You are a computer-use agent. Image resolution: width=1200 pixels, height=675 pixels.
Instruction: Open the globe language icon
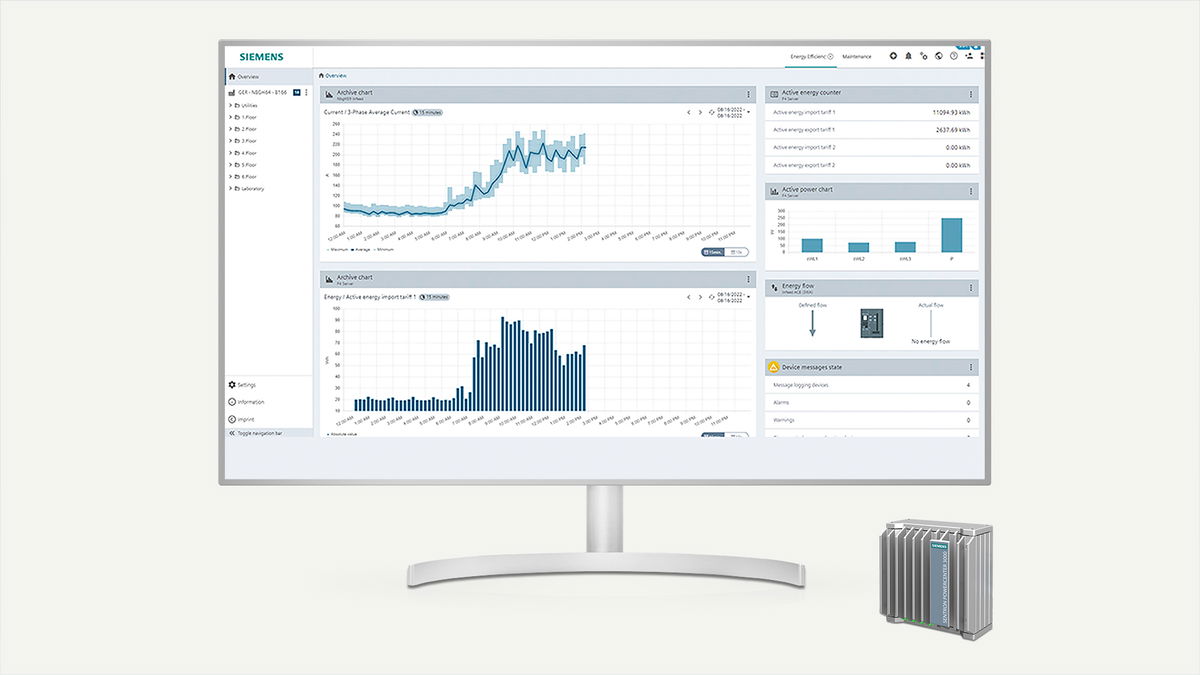tap(938, 56)
